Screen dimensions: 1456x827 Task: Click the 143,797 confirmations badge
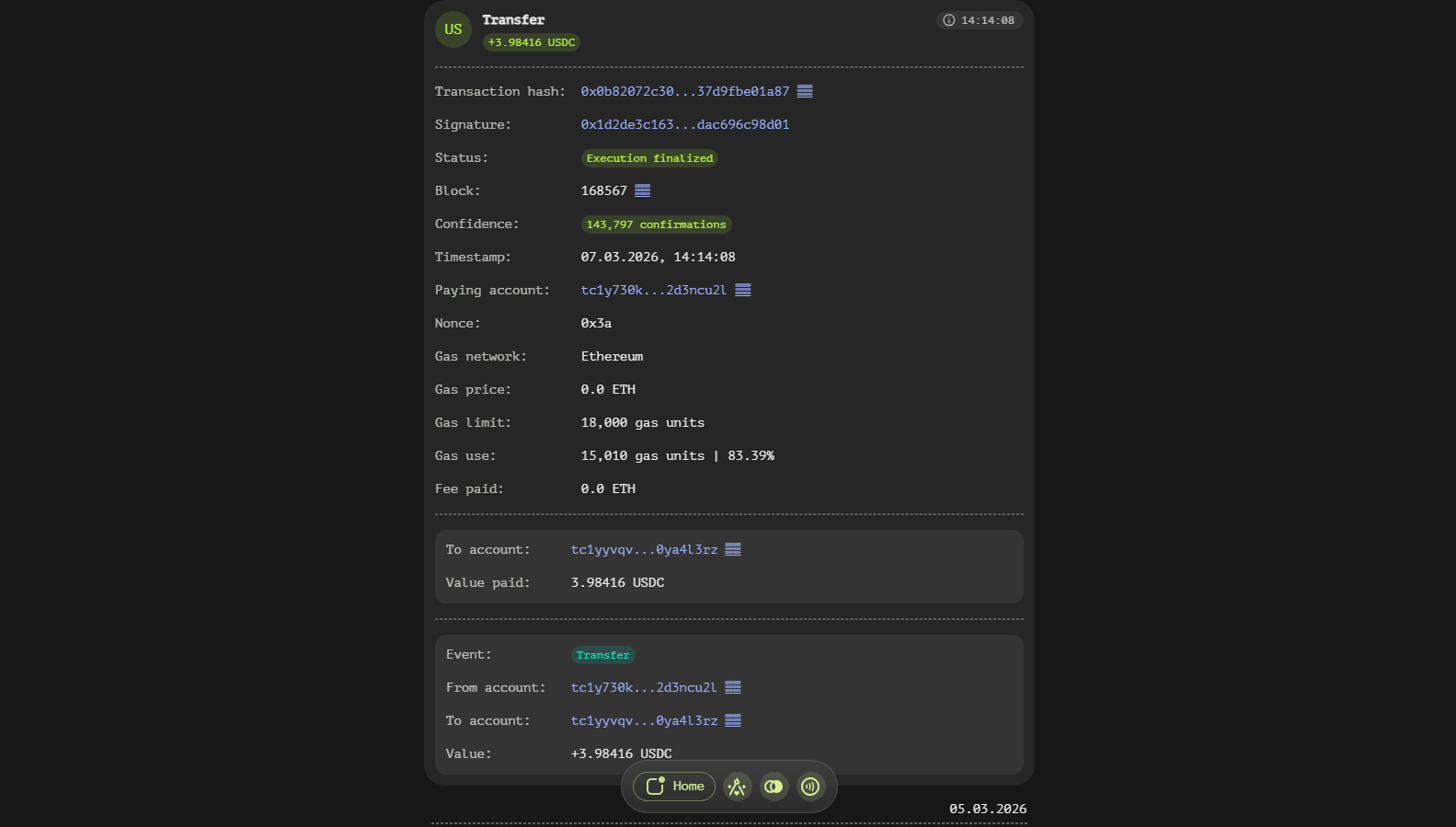(656, 224)
